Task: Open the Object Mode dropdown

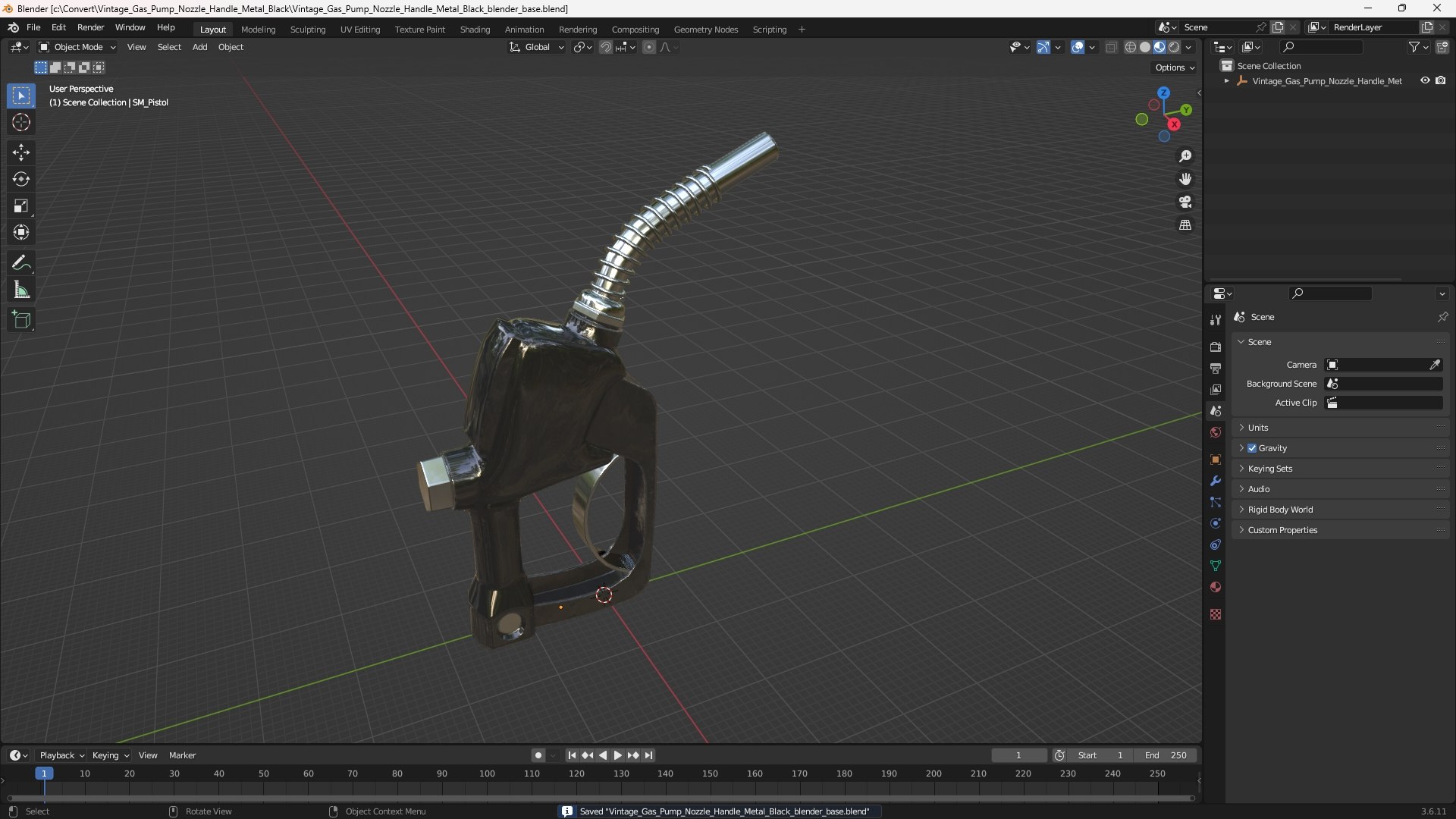Action: pyautogui.click(x=77, y=47)
